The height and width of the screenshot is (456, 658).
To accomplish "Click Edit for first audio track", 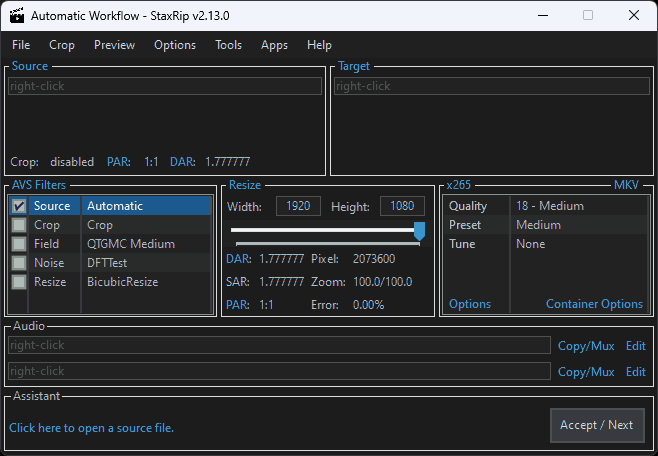I will [x=635, y=346].
